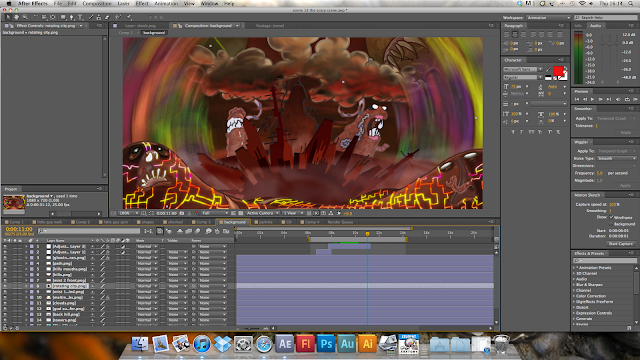
Task: Switch to little guy walk timeline tab
Action: (x=49, y=222)
